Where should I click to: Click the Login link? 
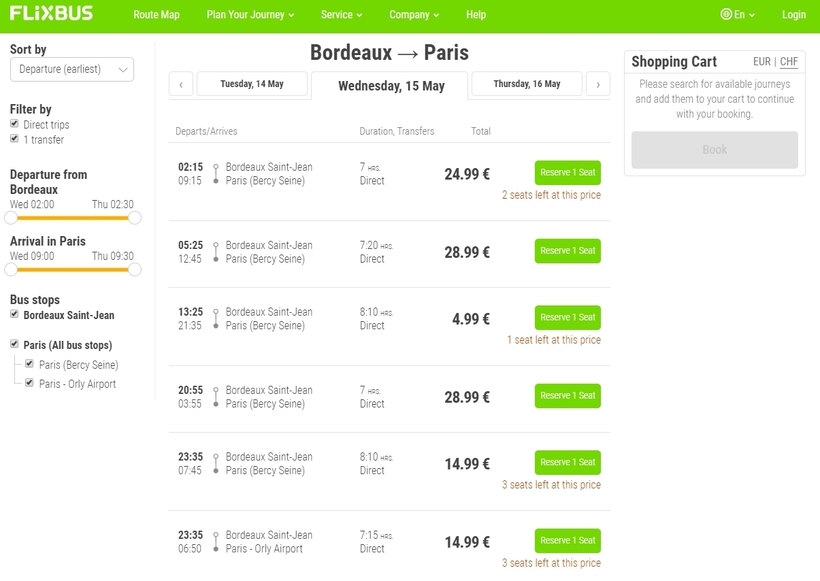793,15
